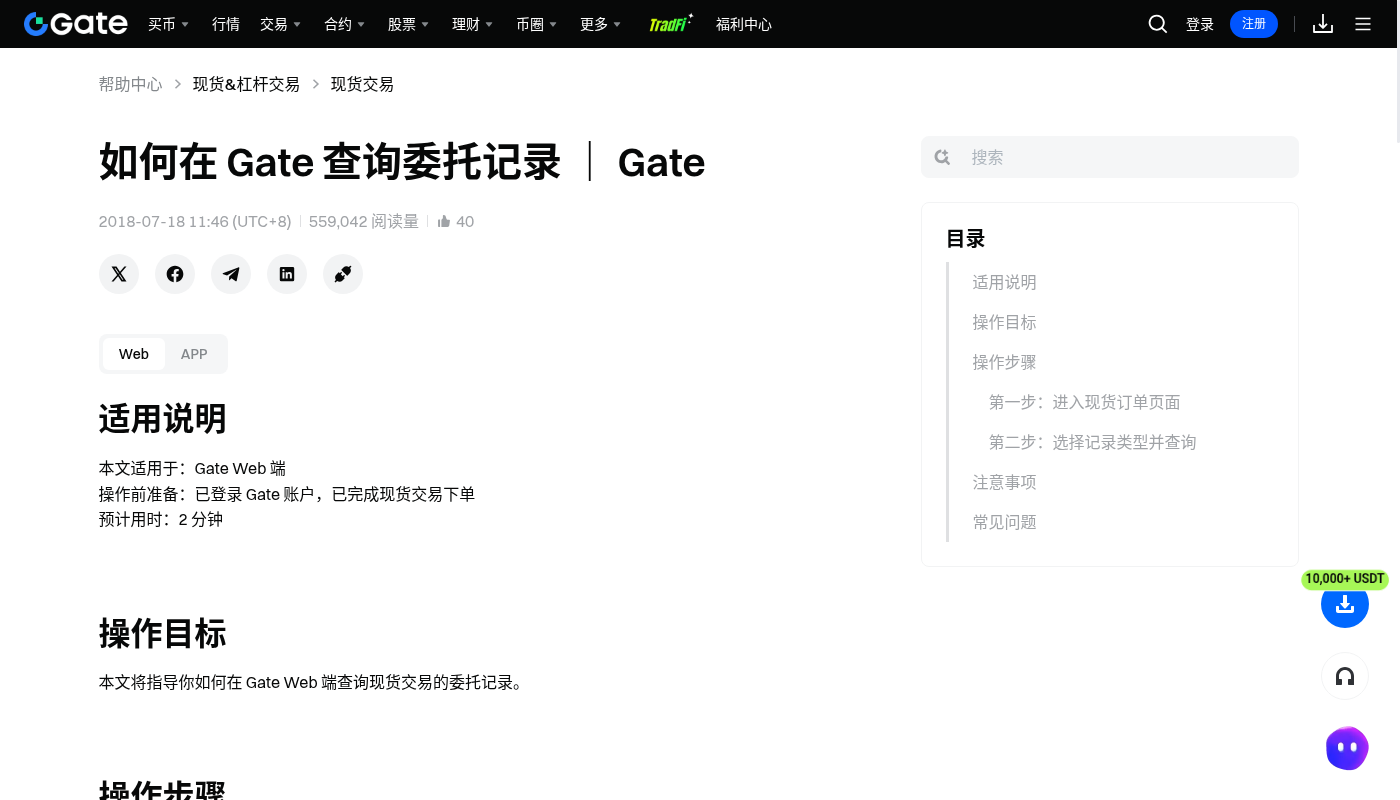Viewport: 1400px width, 800px height.
Task: Click the 登录 login link
Action: click(x=1200, y=24)
